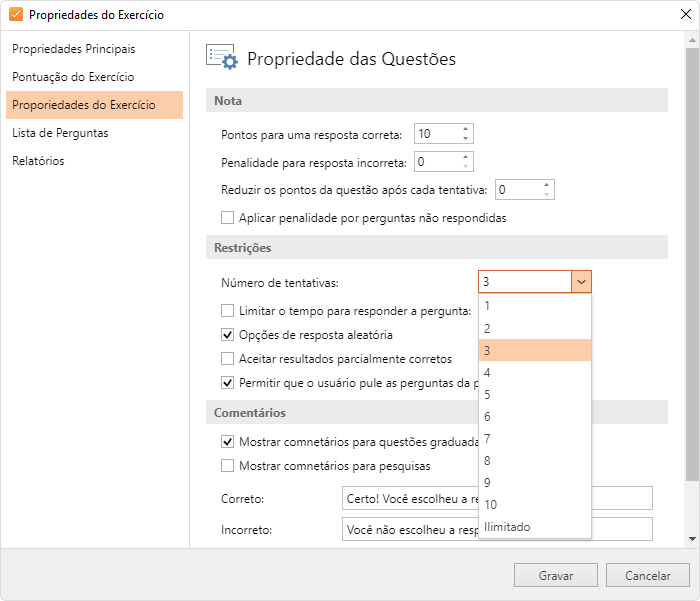Choose 7 attempts from the list
Screen dimensions: 700x601
tap(535, 438)
